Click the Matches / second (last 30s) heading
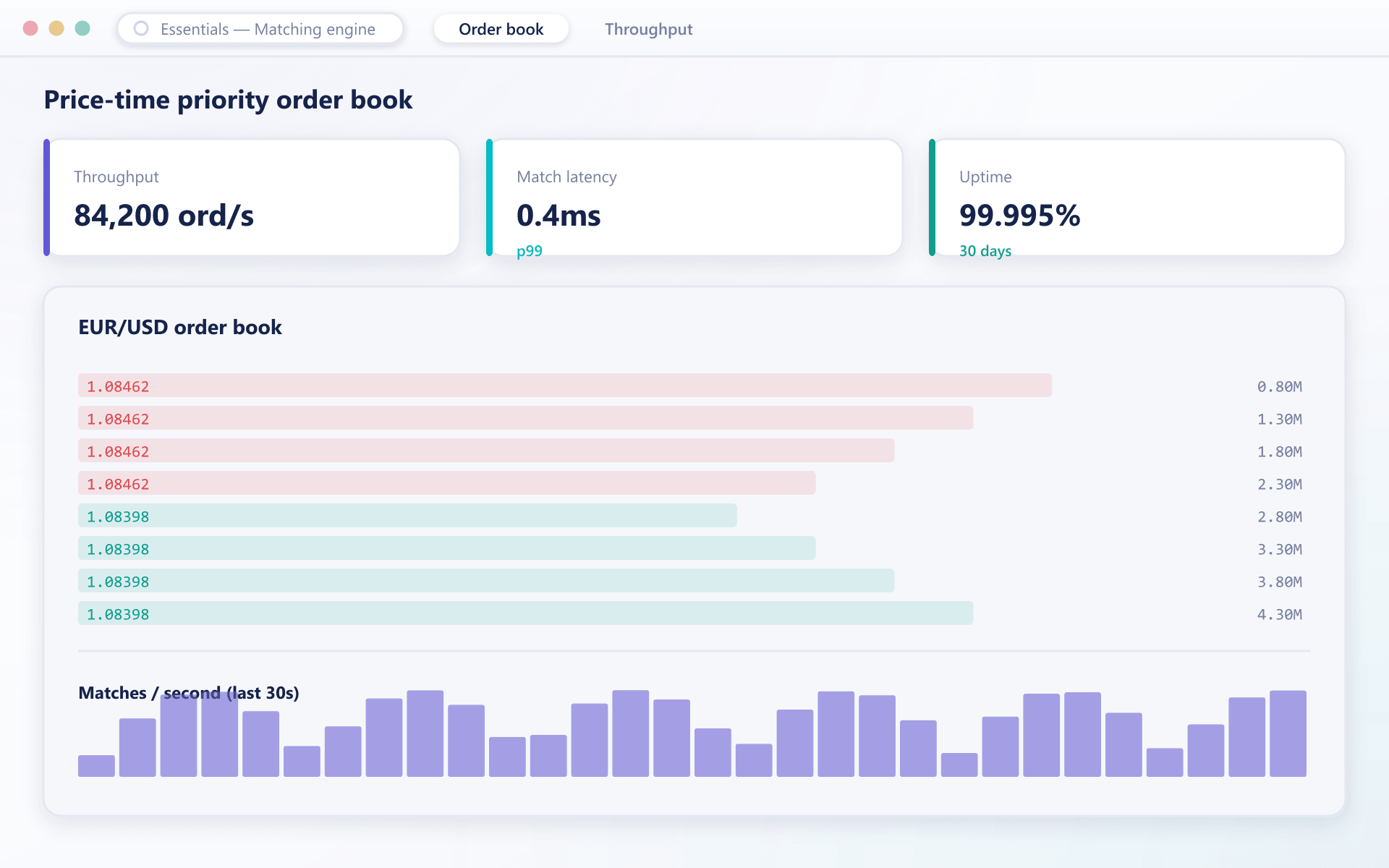The height and width of the screenshot is (868, 1389). point(189,693)
